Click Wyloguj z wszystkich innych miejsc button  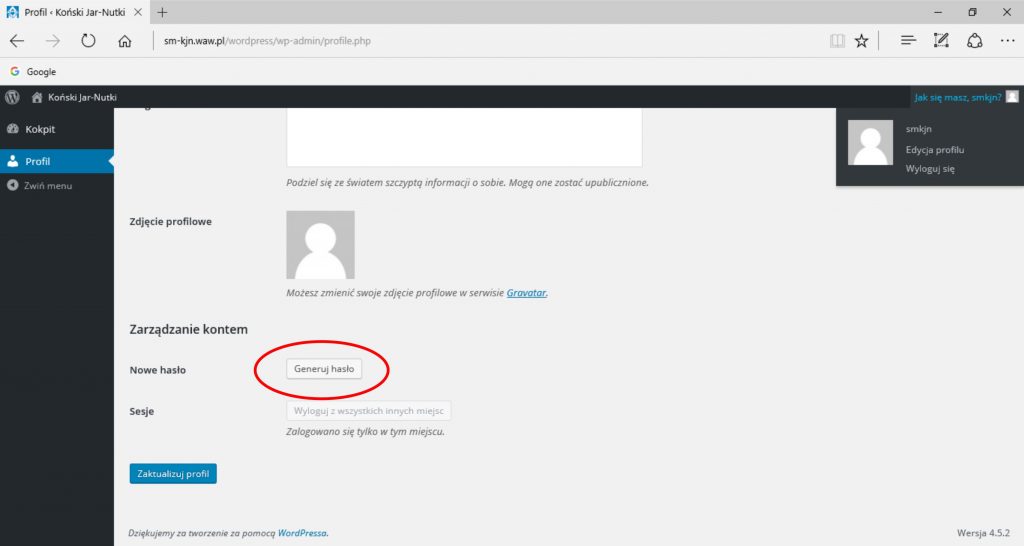[368, 411]
